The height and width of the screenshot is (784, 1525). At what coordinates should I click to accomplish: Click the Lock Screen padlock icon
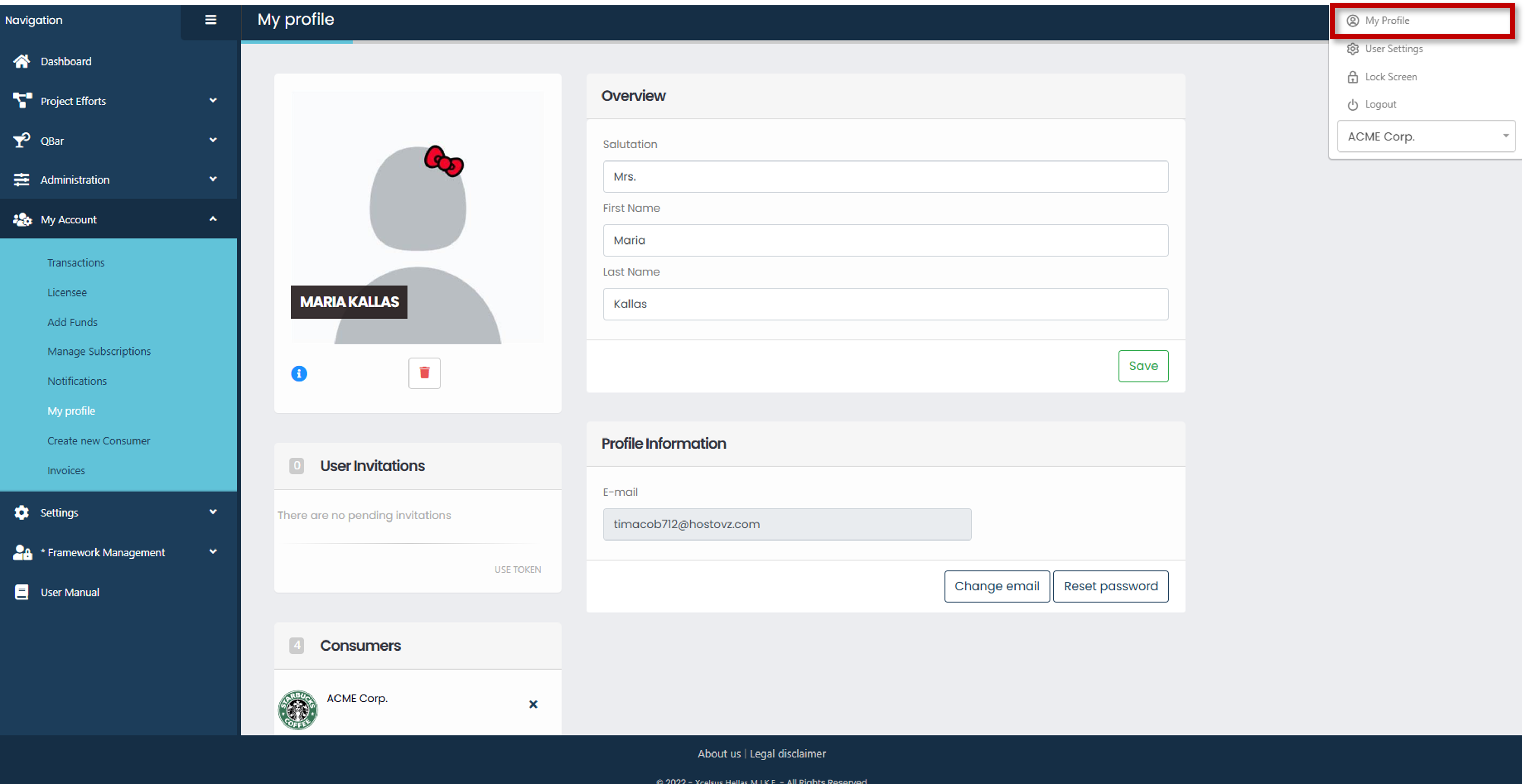coord(1352,77)
